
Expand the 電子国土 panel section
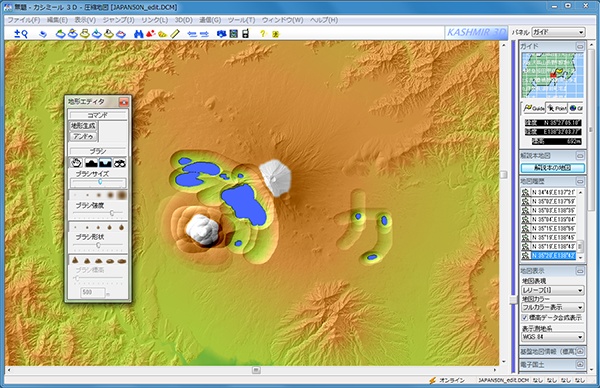click(580, 364)
